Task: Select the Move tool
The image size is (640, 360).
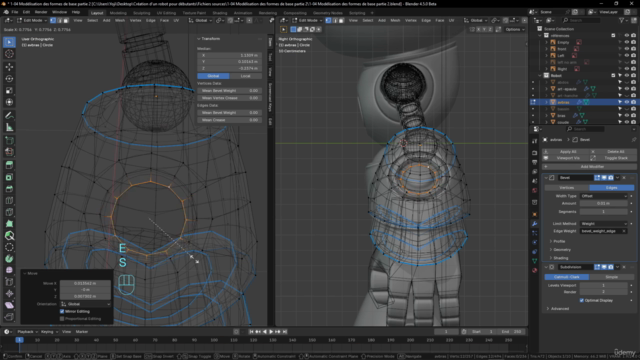Action: tap(9, 67)
